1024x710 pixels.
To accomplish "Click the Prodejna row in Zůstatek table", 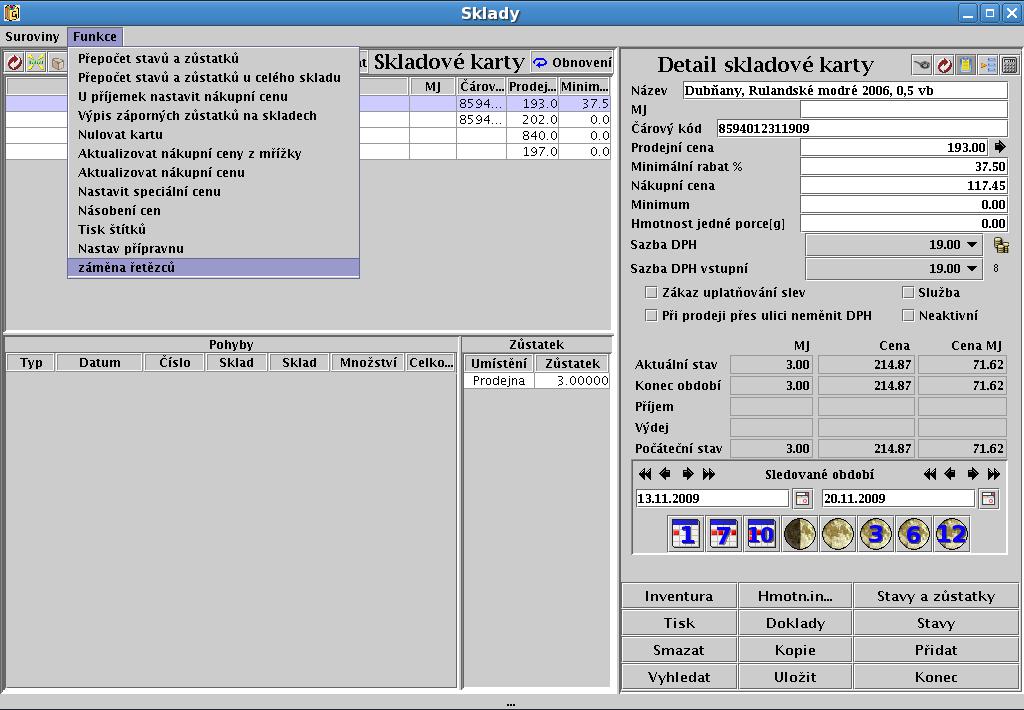I will (537, 381).
